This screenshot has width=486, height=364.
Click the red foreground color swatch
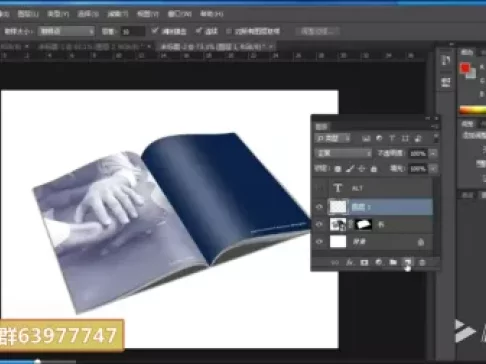(x=465, y=68)
